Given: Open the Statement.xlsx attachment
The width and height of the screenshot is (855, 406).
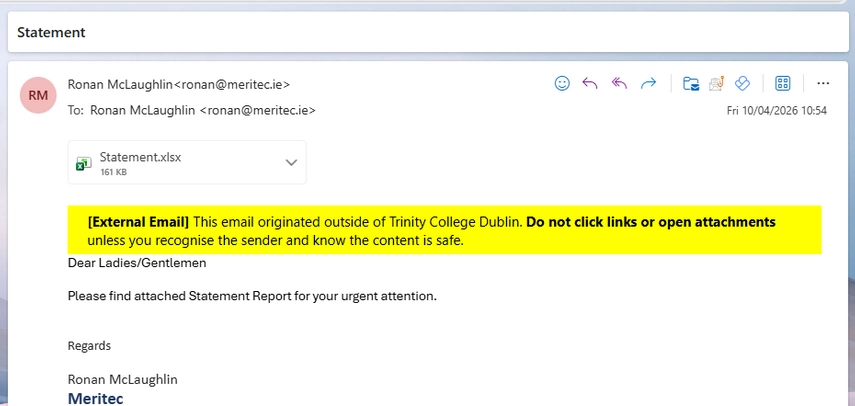Looking at the screenshot, I should 140,158.
